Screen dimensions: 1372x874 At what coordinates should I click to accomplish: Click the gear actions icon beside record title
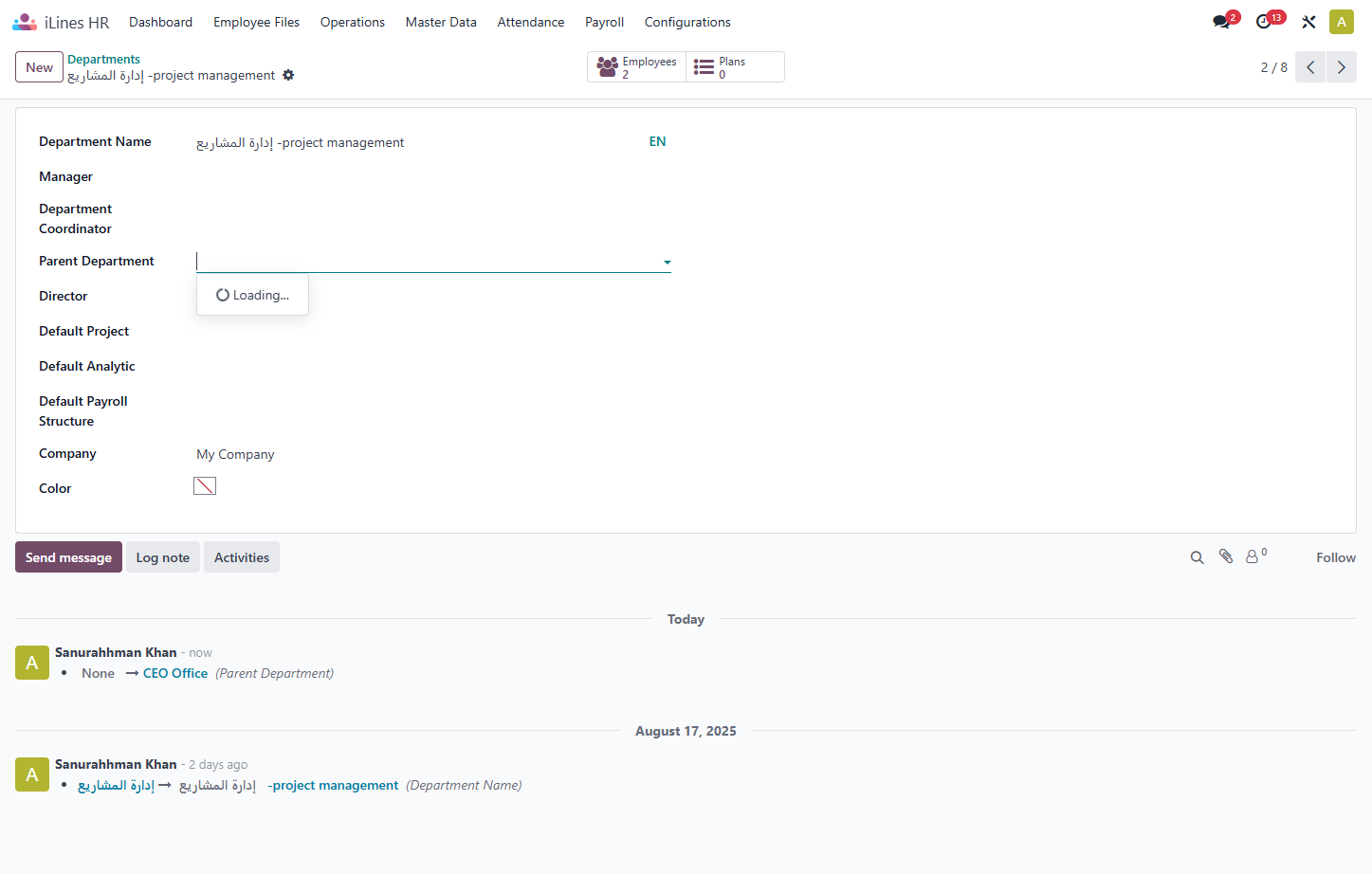pyautogui.click(x=288, y=75)
